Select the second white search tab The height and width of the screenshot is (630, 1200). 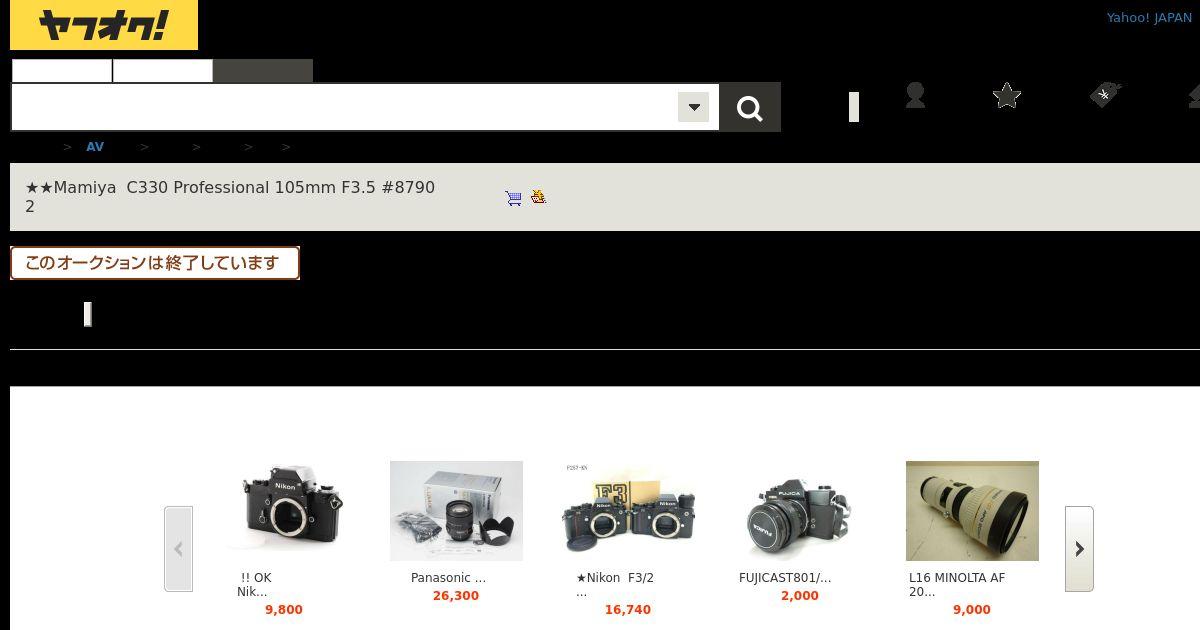pyautogui.click(x=163, y=71)
